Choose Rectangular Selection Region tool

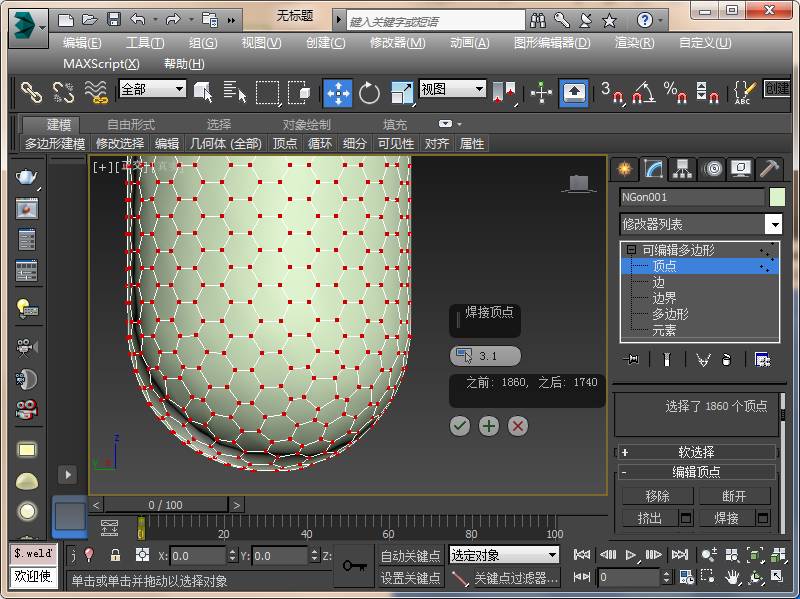coord(267,93)
